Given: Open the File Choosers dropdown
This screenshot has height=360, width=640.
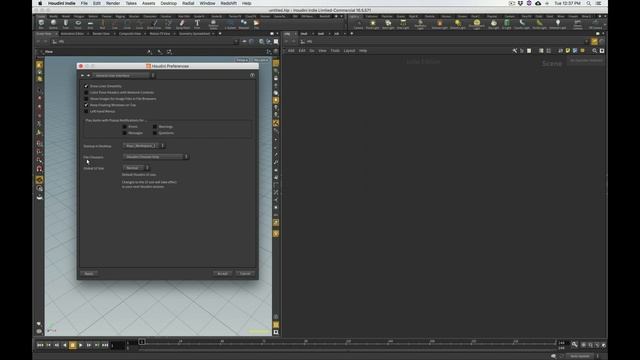Looking at the screenshot, I should tap(156, 157).
